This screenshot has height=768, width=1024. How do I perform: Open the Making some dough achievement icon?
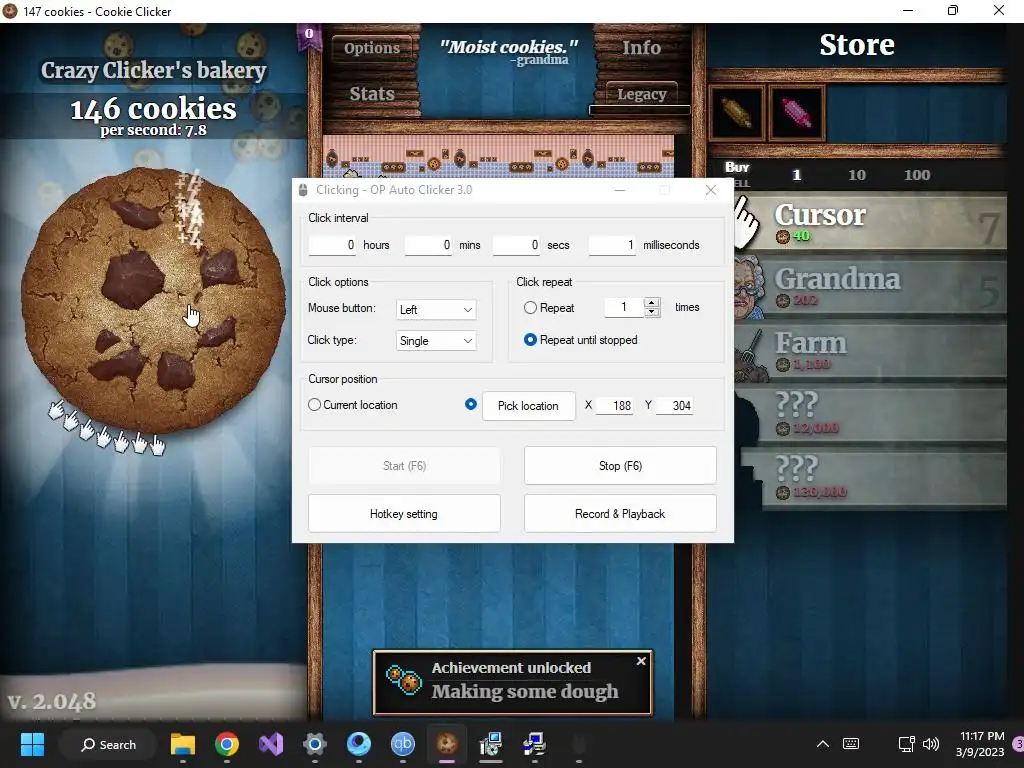pyautogui.click(x=403, y=680)
